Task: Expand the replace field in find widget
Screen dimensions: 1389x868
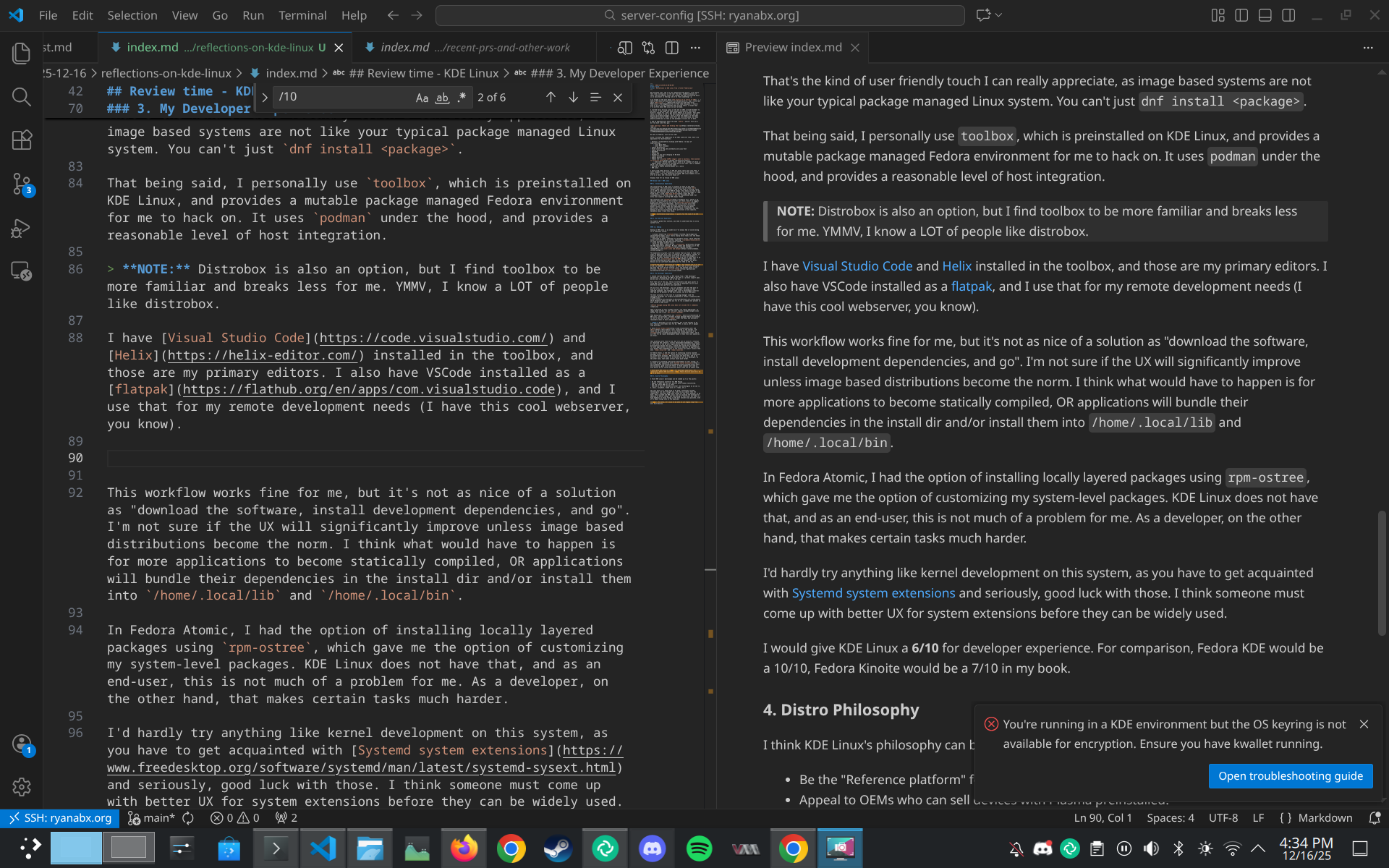Action: (265, 97)
